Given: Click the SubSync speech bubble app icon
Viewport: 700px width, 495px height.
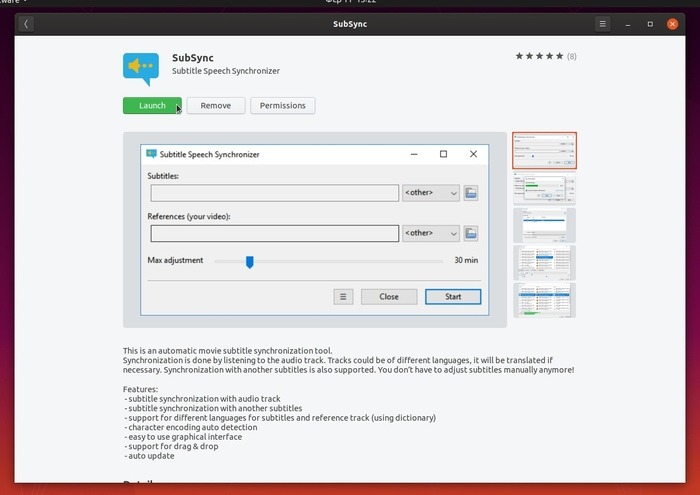Looking at the screenshot, I should click(141, 69).
